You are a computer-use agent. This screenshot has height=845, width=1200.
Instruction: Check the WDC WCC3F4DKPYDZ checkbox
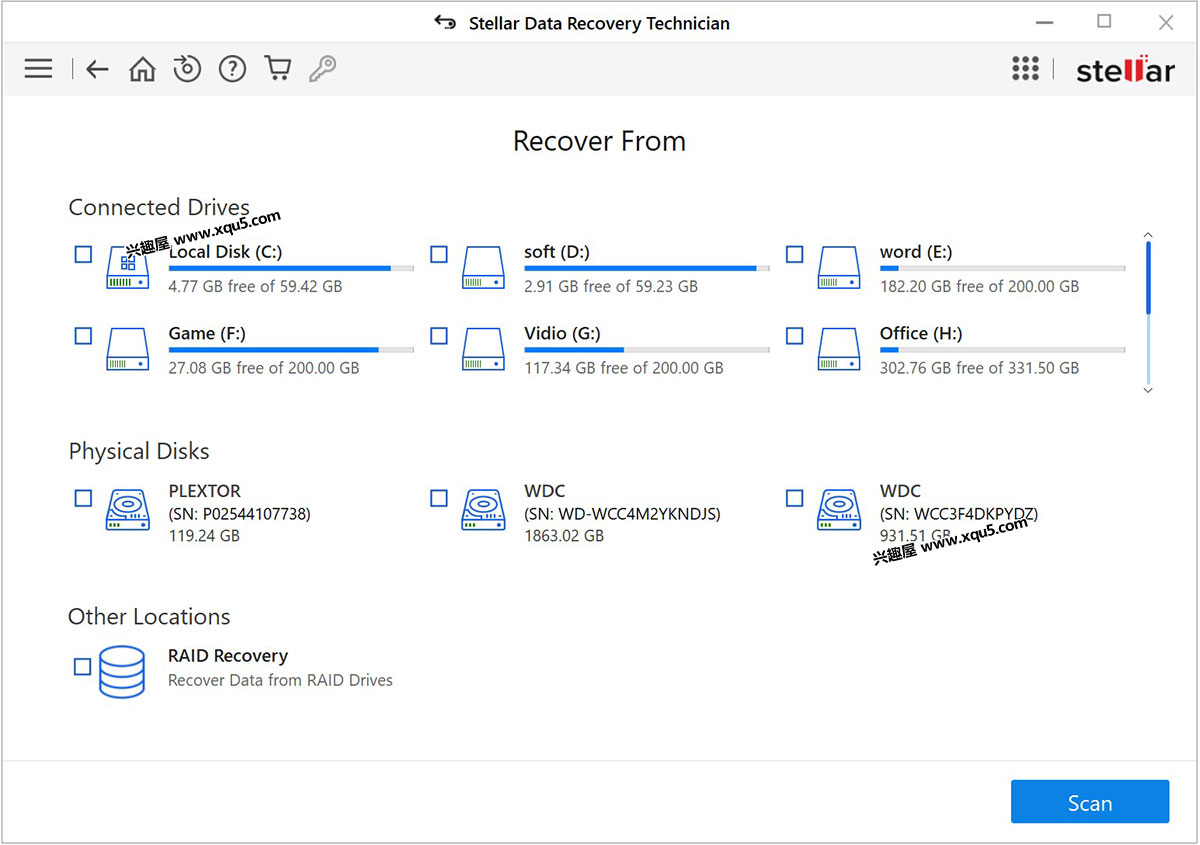coord(794,498)
